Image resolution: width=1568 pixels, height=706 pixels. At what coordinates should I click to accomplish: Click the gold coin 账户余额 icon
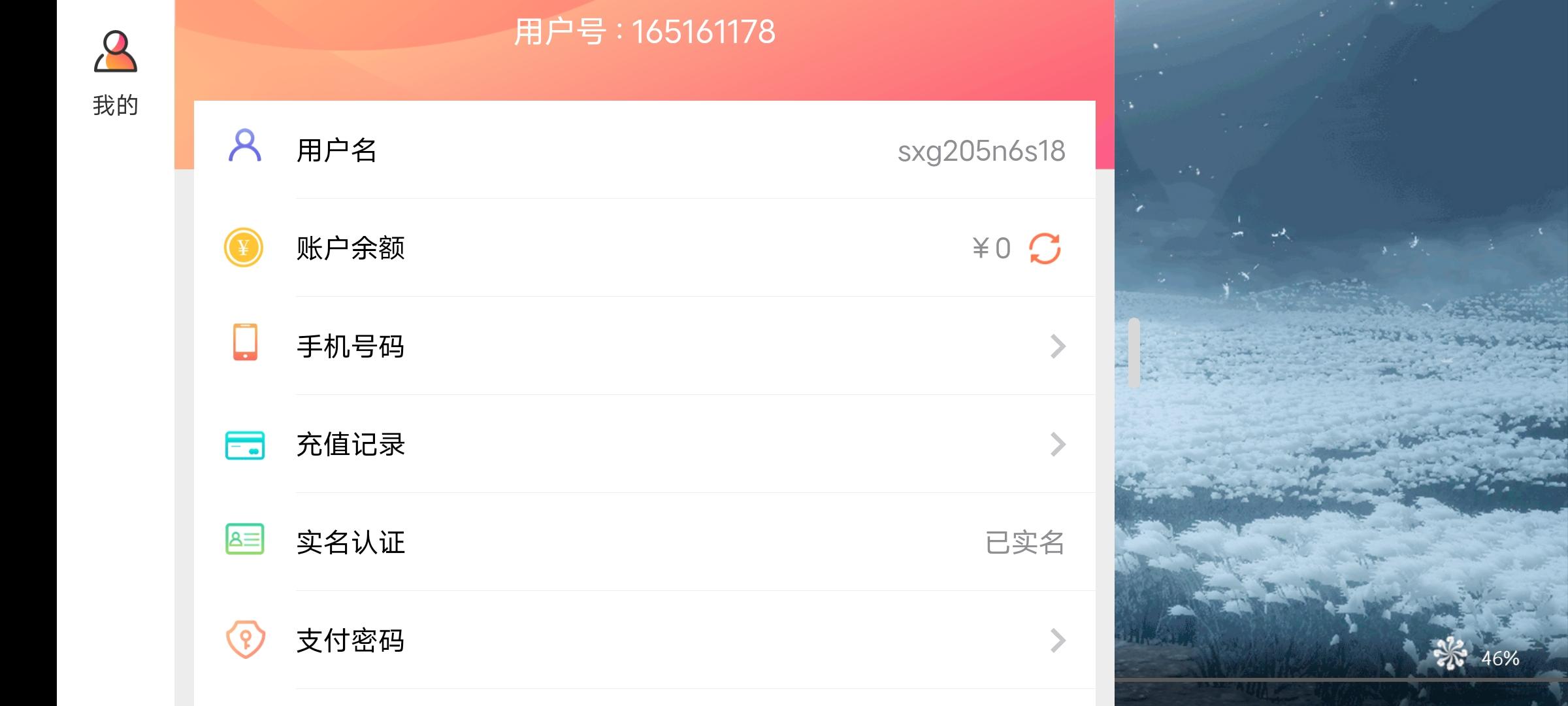click(244, 248)
